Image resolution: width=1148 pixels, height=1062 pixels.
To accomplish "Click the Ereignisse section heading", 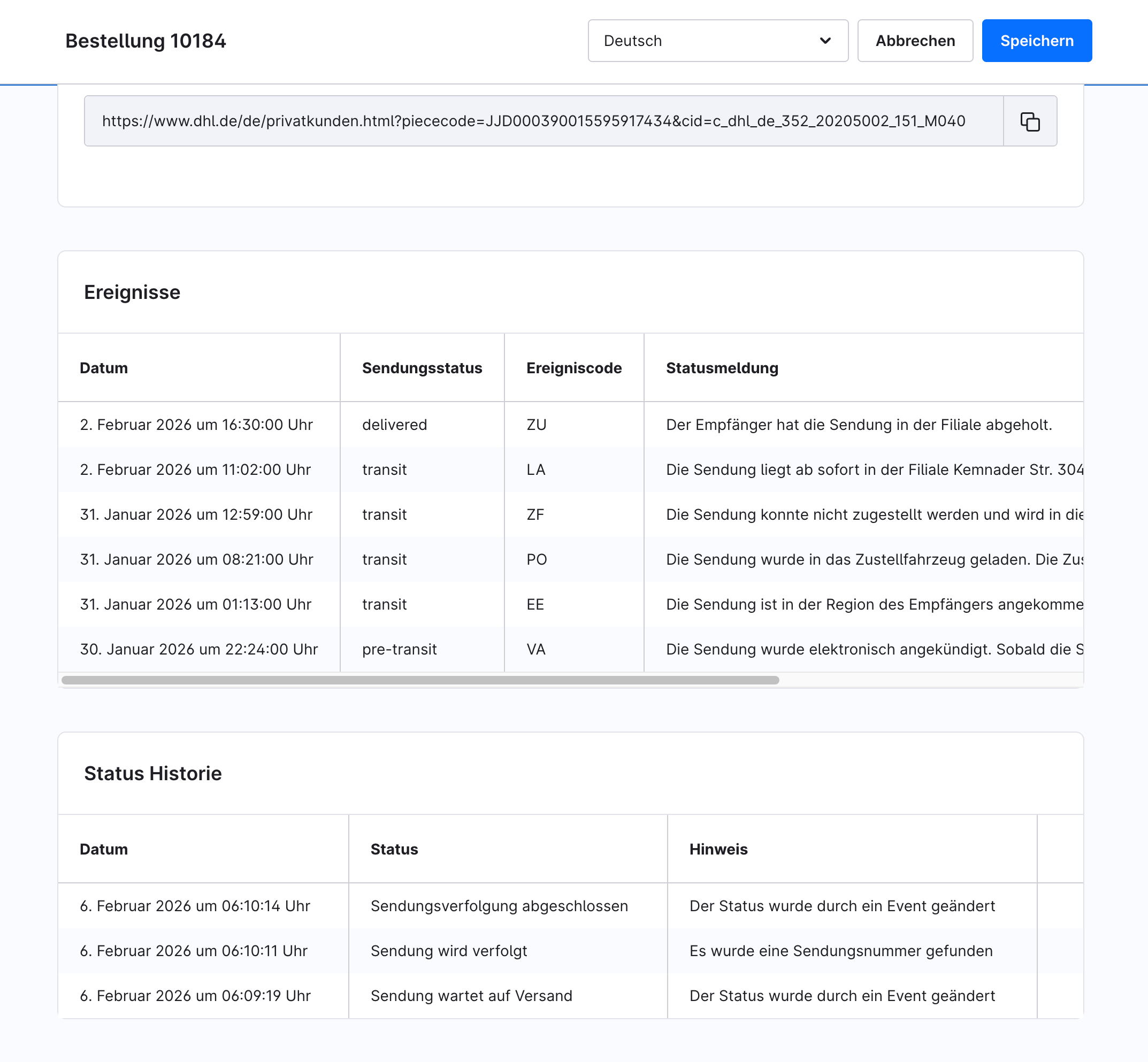I will coord(132,292).
